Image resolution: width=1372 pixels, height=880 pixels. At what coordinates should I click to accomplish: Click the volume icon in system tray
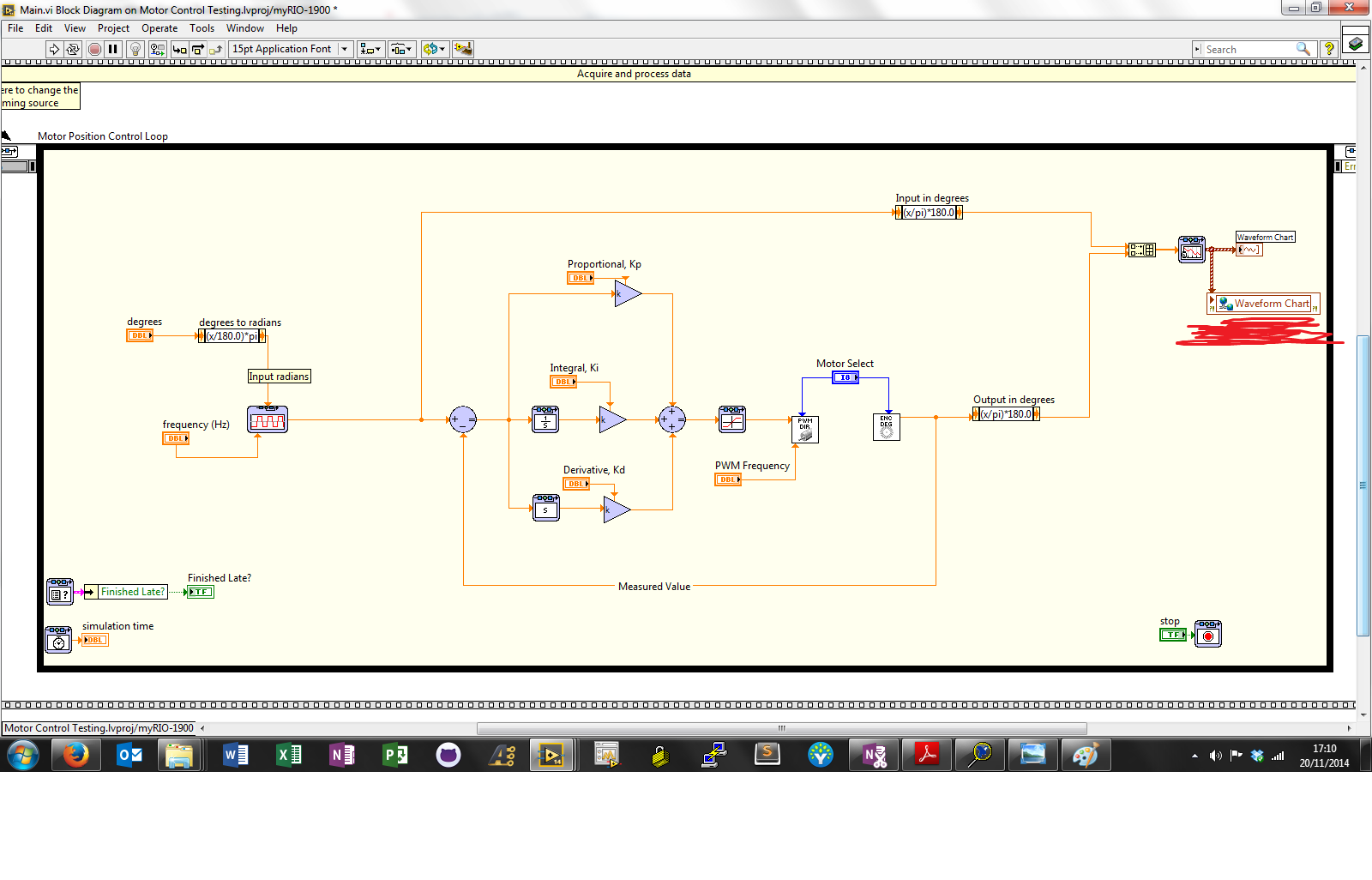[1215, 756]
